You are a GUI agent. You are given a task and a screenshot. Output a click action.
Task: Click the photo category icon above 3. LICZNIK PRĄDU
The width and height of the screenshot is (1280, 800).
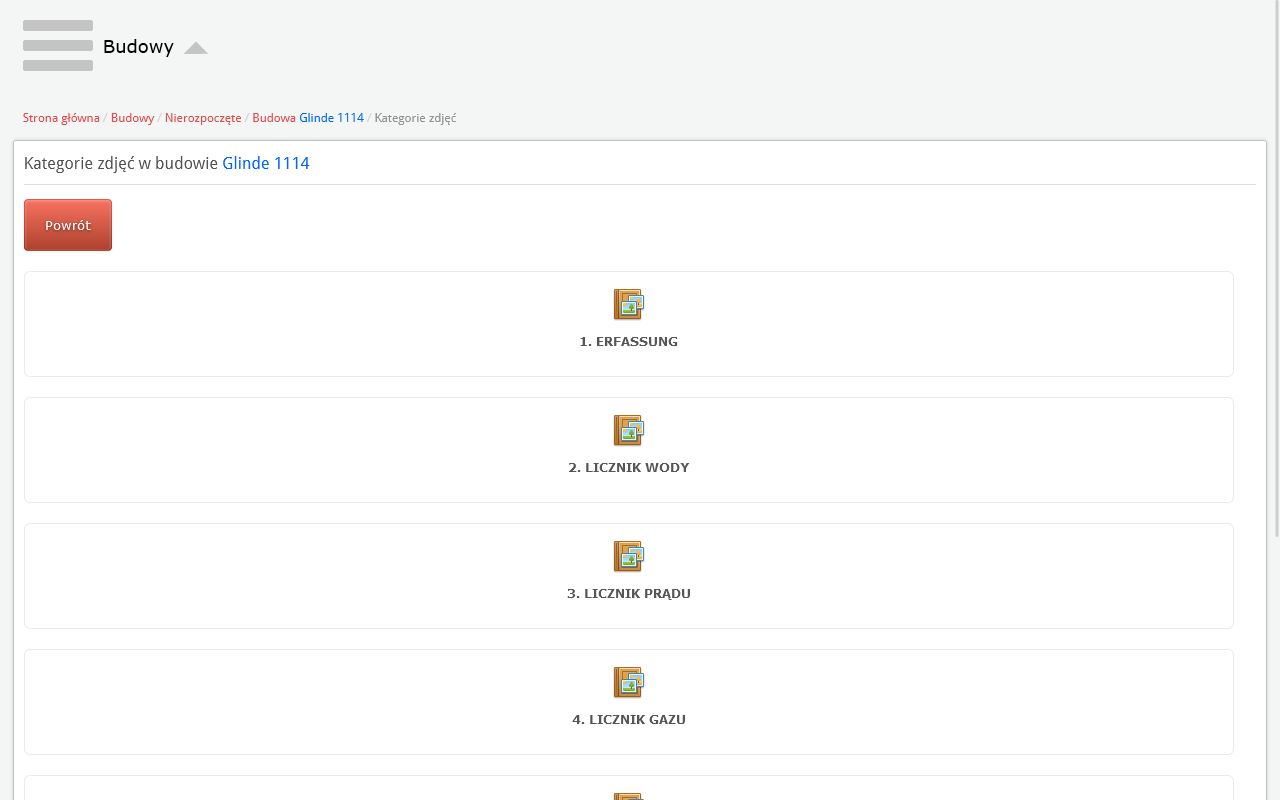point(628,556)
